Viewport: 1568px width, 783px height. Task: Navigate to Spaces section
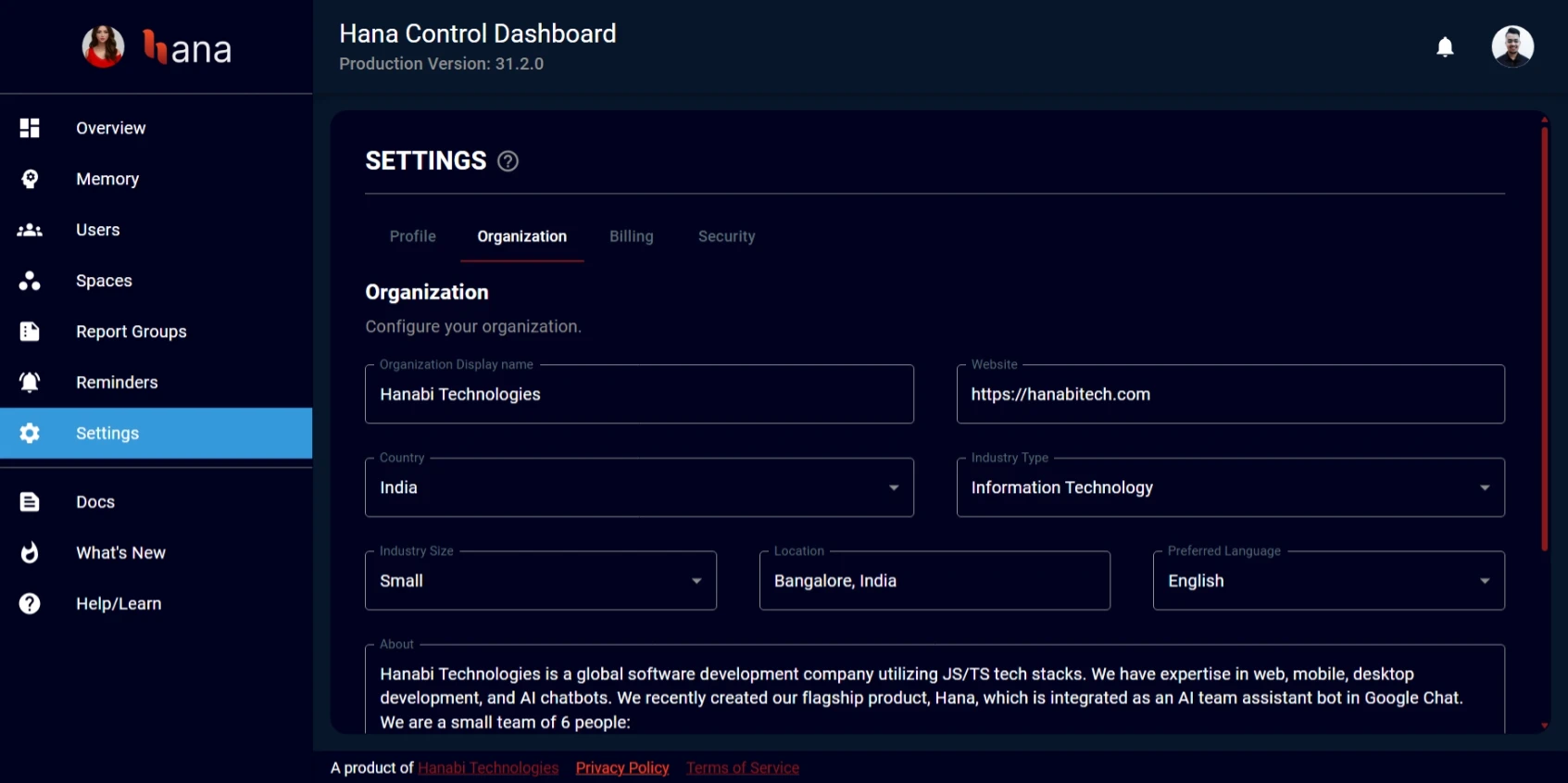(156, 281)
